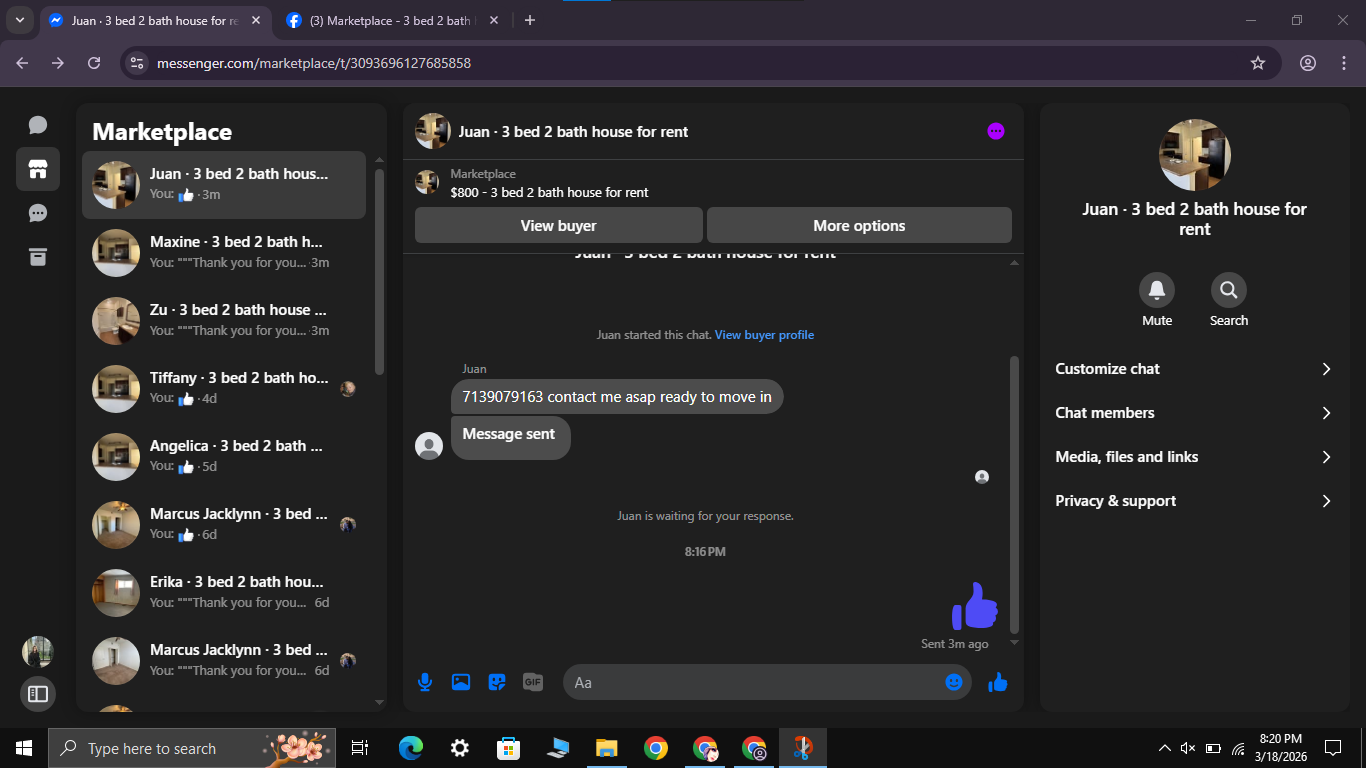Image resolution: width=1366 pixels, height=768 pixels.
Task: Reload the page in Chrome
Action: pos(94,63)
